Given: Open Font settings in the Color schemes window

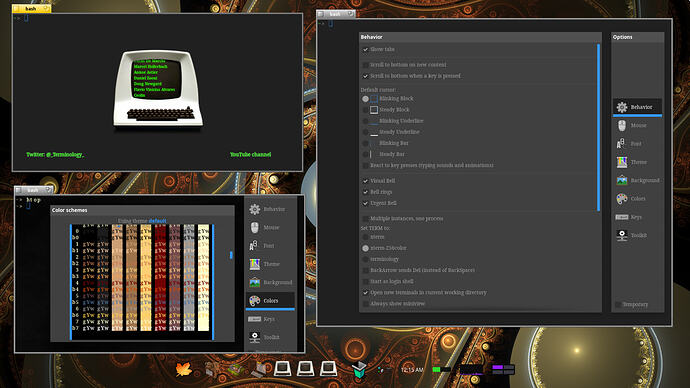Looking at the screenshot, I should 270,246.
